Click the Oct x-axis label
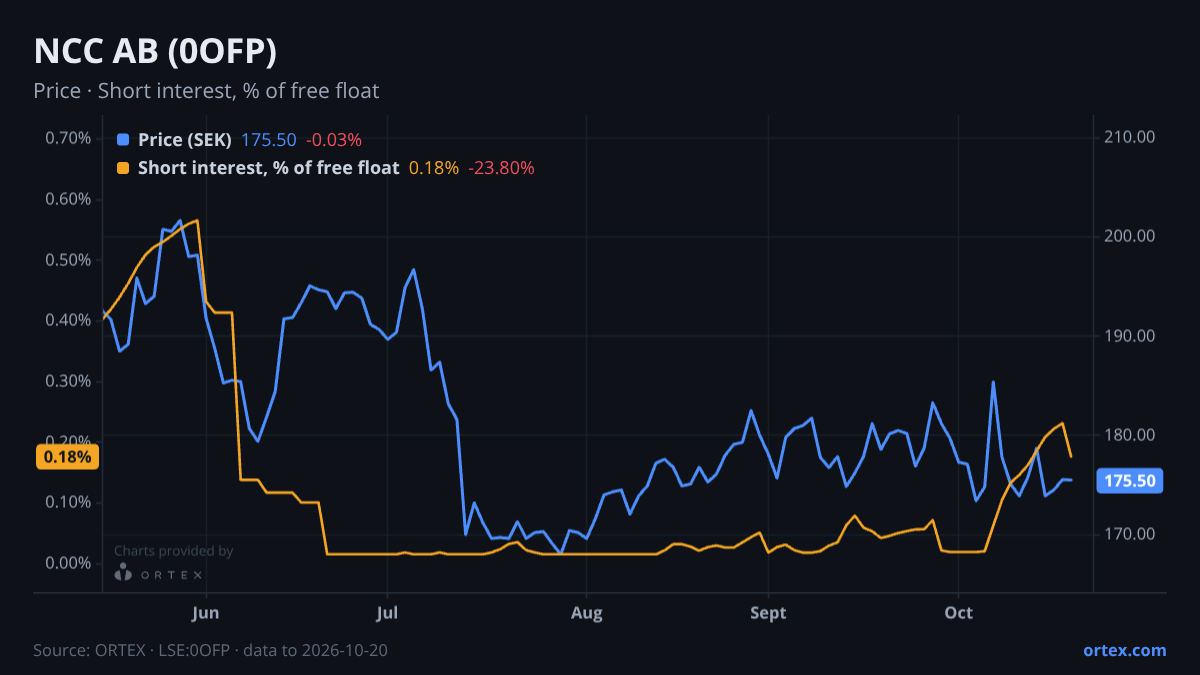 (x=958, y=613)
